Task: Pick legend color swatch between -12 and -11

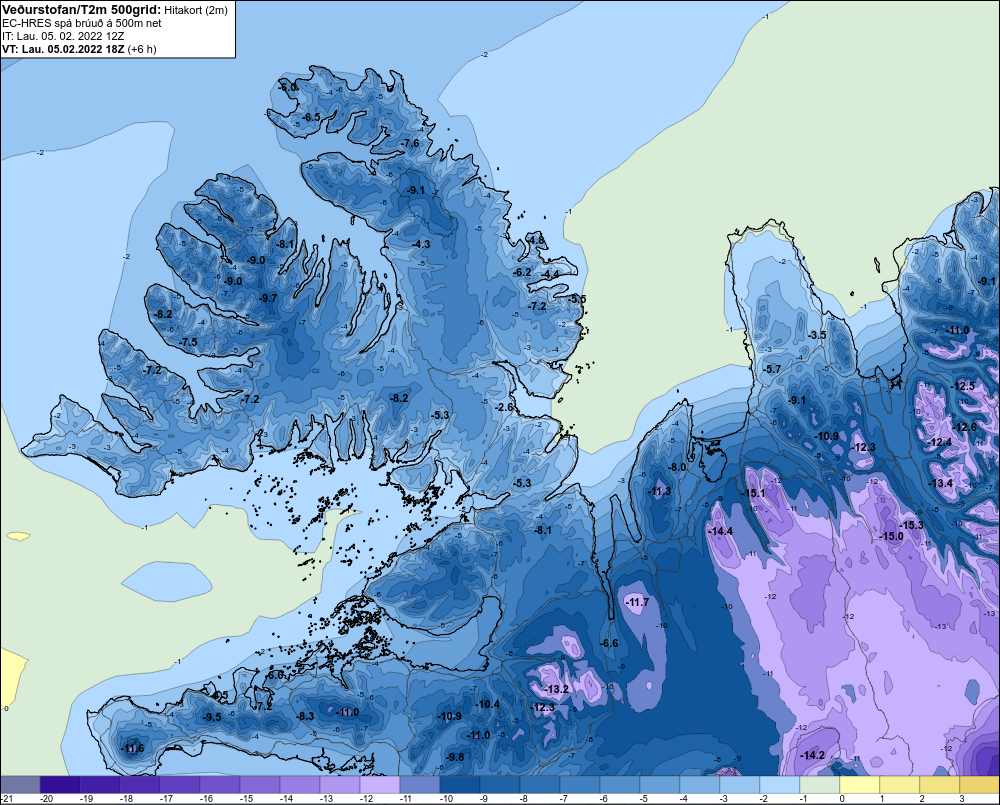Action: [379, 784]
